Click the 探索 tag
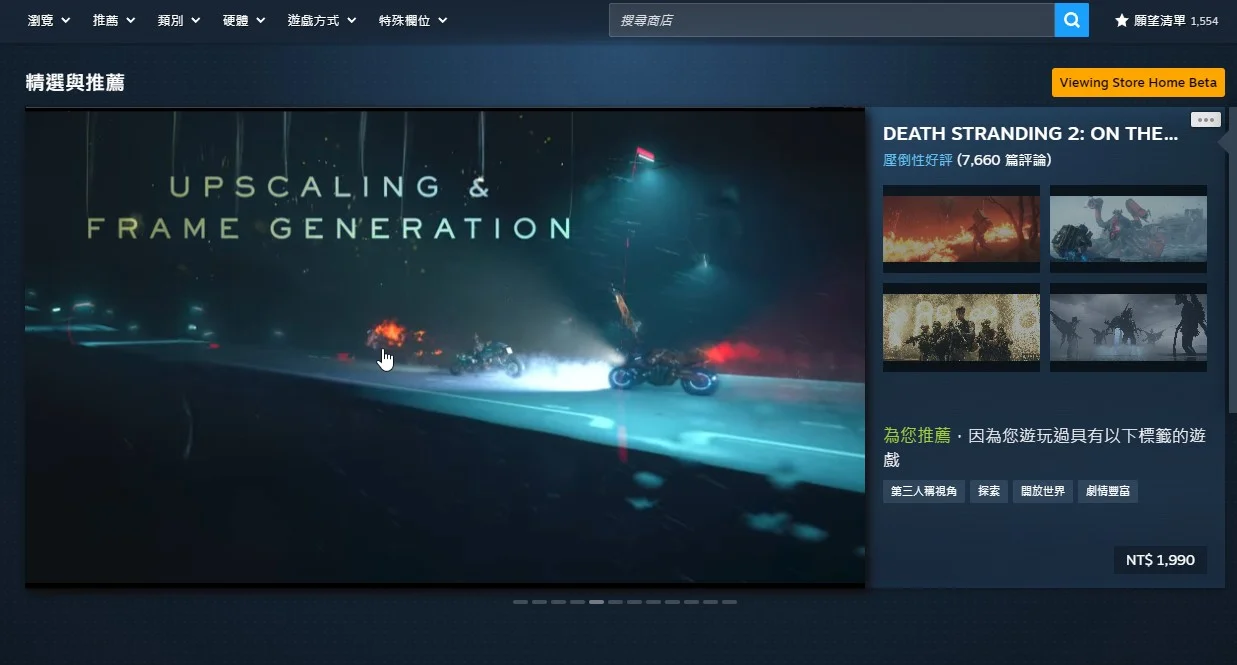 988,491
